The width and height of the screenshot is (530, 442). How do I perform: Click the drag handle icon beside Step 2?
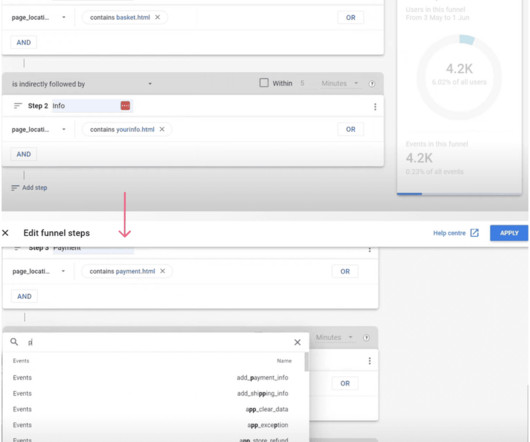coord(18,106)
